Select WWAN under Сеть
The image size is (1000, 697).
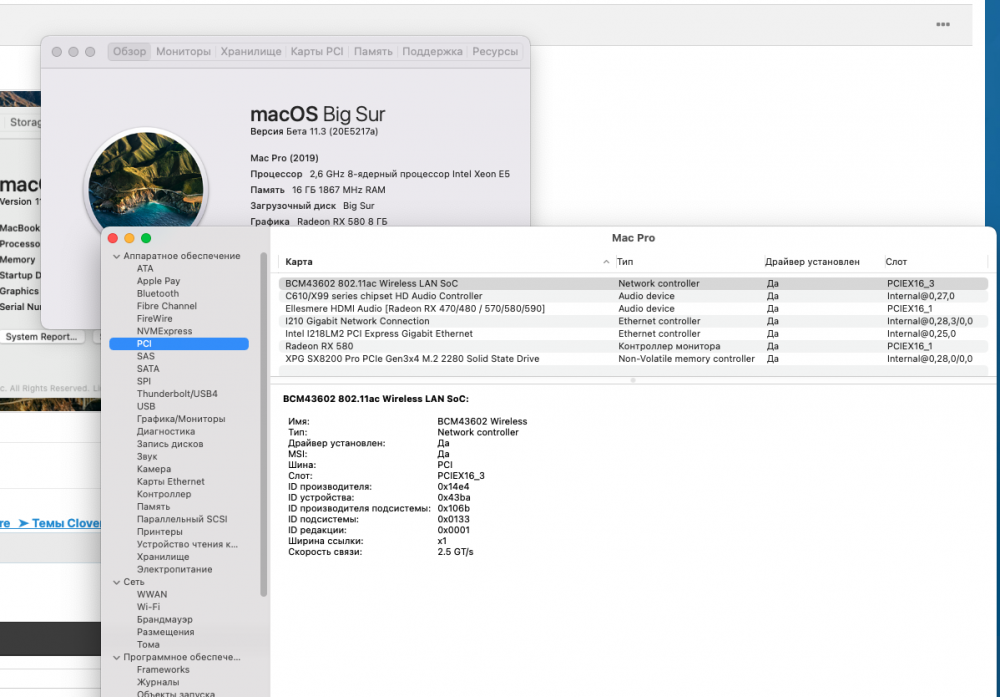(152, 594)
